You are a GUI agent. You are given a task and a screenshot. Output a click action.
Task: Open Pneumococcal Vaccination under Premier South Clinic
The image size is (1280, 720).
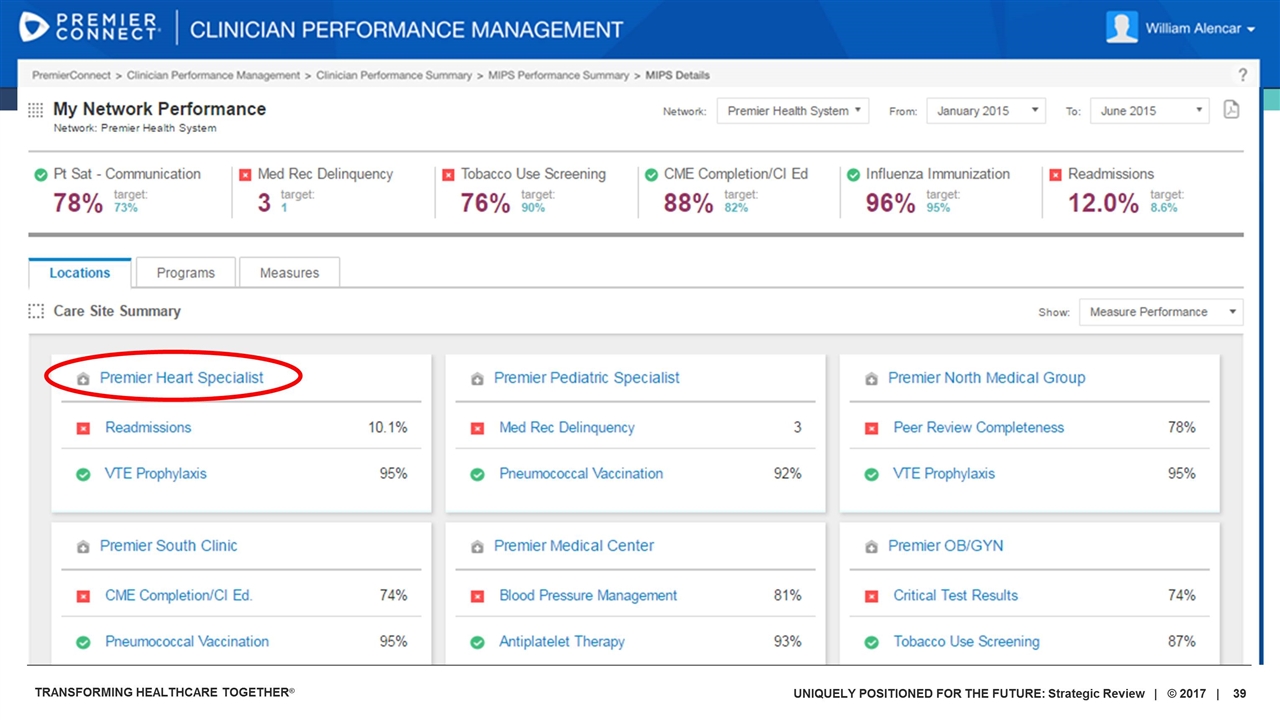187,642
